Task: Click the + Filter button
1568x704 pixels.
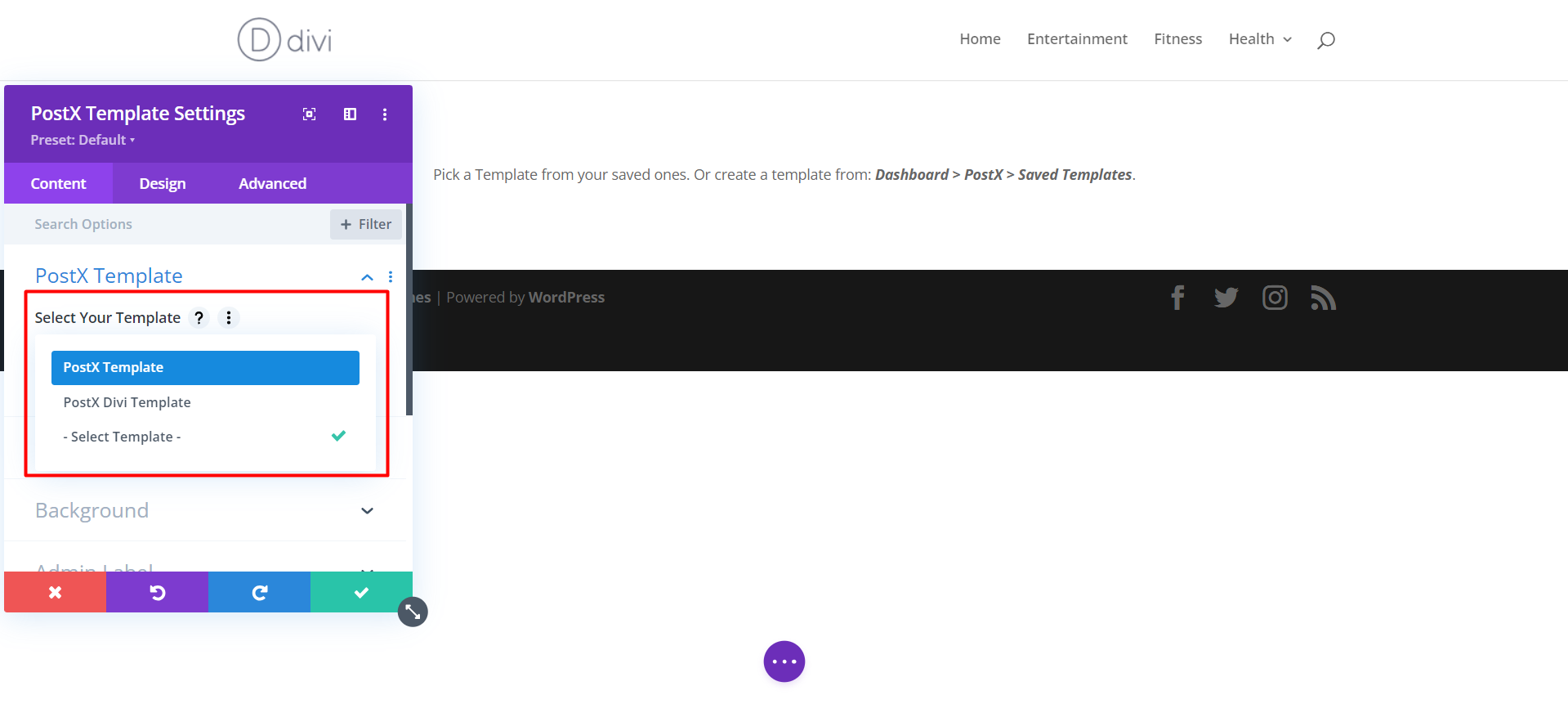Action: click(x=365, y=224)
